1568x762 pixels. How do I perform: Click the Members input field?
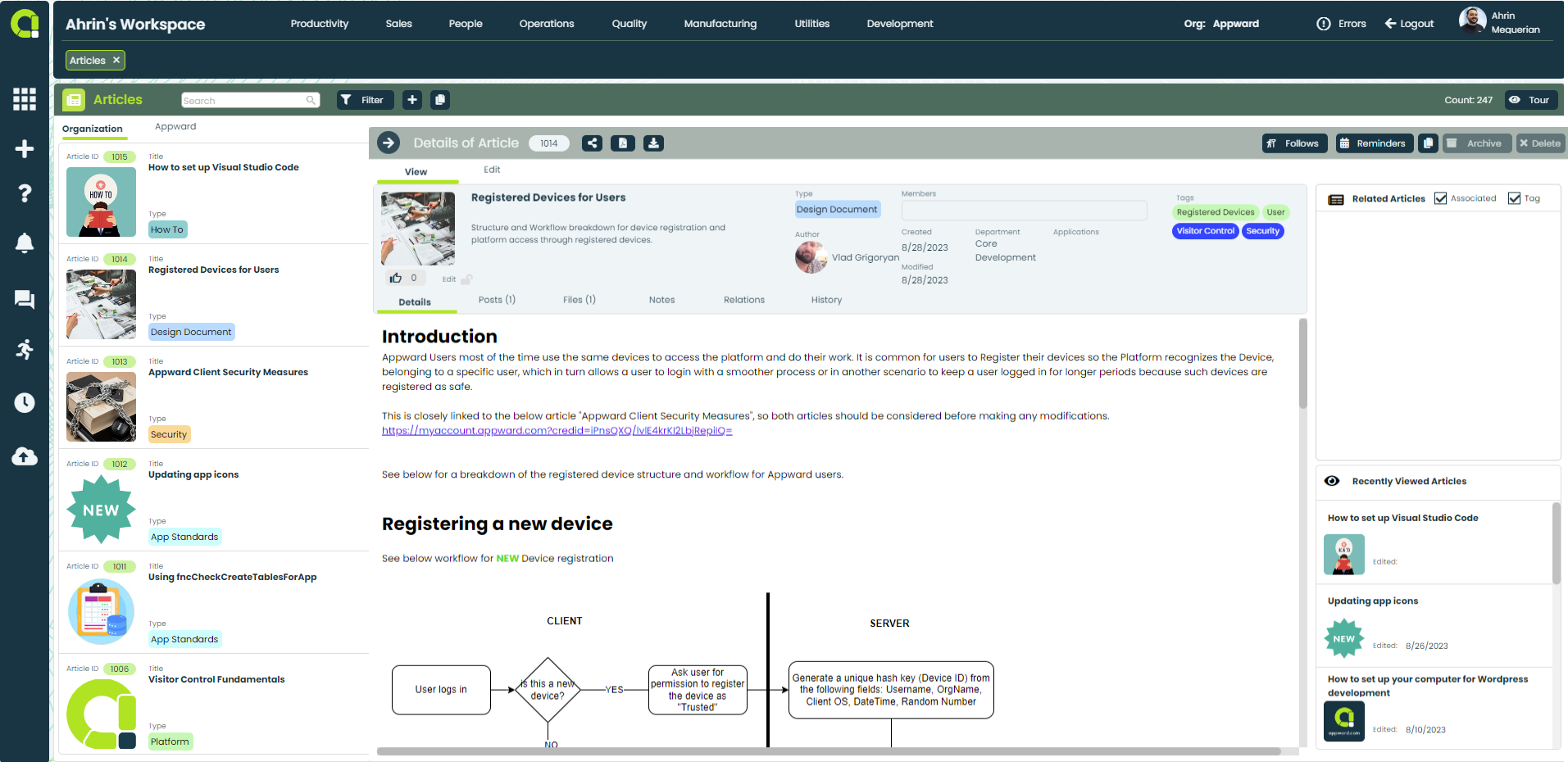click(x=1024, y=211)
